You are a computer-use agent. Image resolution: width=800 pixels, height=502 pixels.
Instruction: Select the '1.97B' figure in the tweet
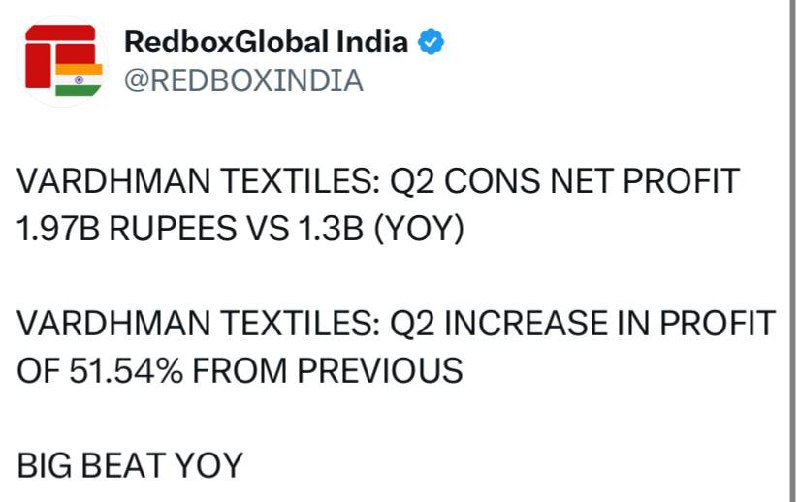(x=58, y=228)
